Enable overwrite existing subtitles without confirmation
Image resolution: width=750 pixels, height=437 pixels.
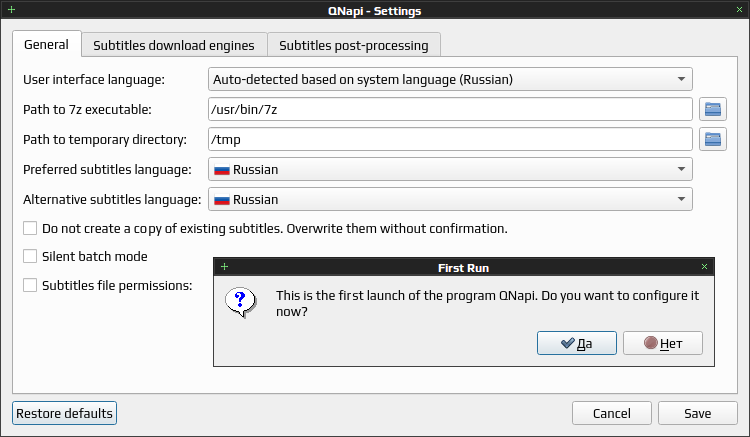click(x=30, y=228)
